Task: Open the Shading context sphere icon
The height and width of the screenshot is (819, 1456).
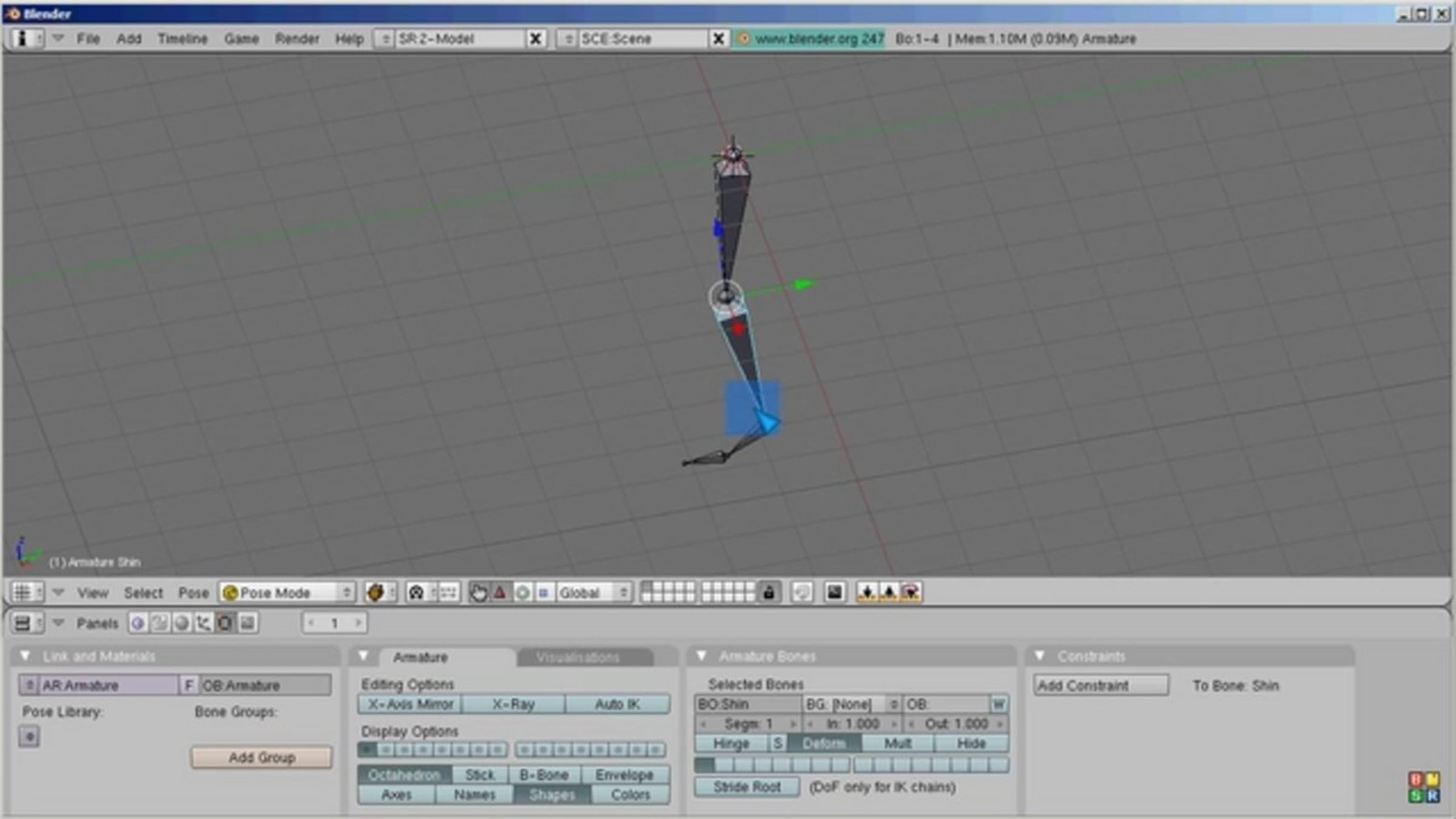Action: pyautogui.click(x=181, y=623)
